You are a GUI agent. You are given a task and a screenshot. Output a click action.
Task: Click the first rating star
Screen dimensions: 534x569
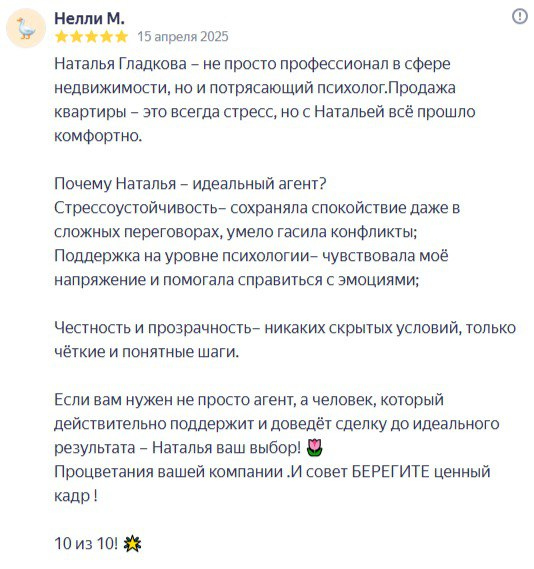click(62, 37)
